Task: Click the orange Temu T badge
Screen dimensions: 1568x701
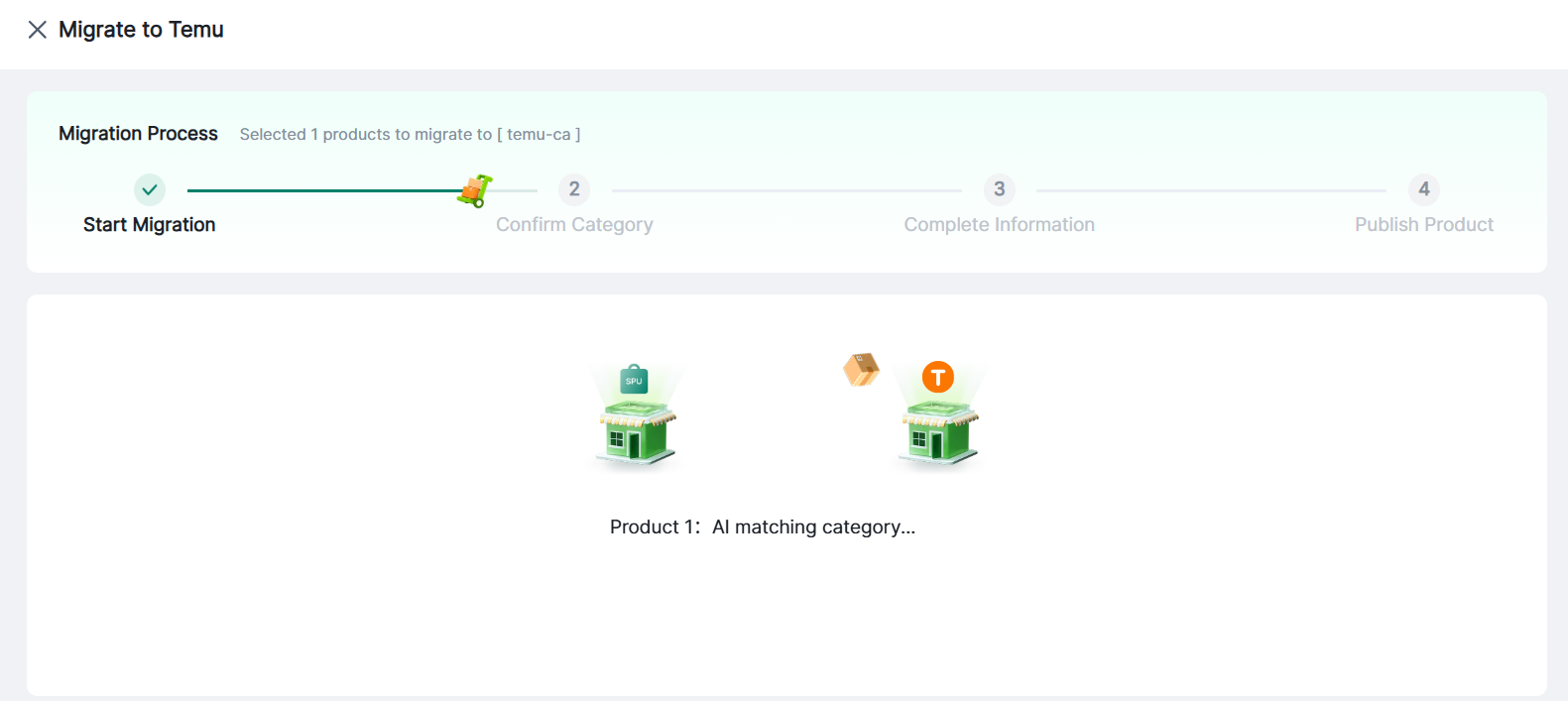Action: pyautogui.click(x=937, y=377)
